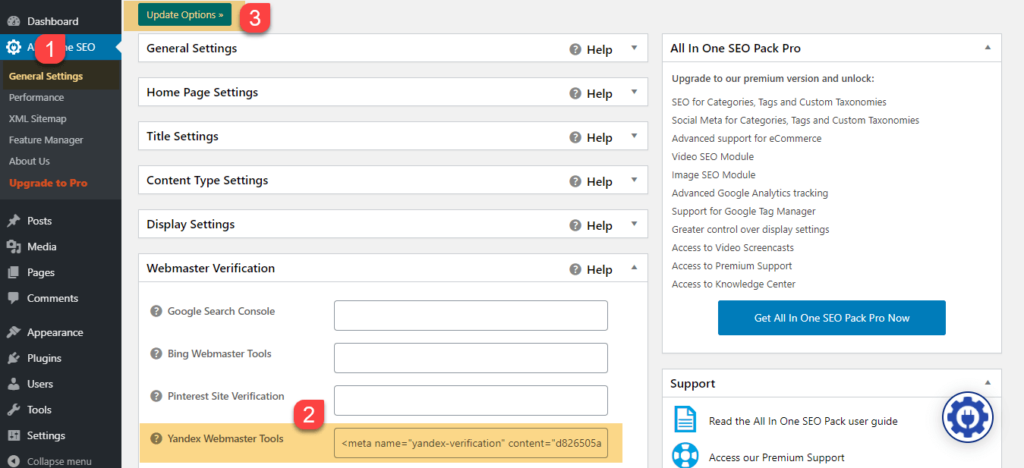Click help icon beside Yandex Webmaster Tools
The image size is (1024, 468).
(156, 439)
